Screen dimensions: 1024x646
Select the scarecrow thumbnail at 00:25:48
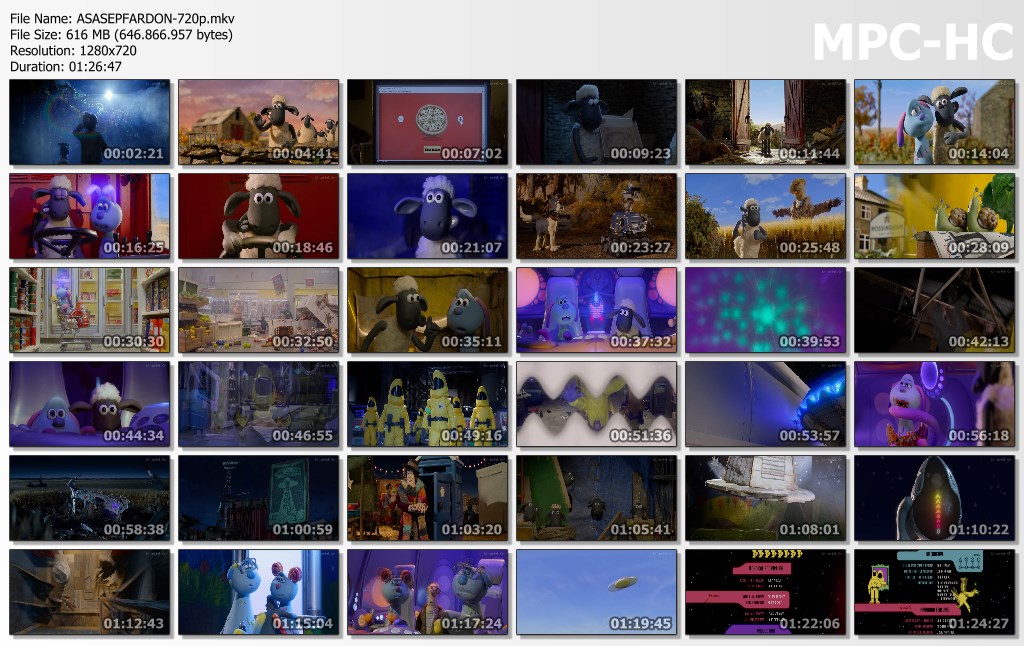coord(765,216)
